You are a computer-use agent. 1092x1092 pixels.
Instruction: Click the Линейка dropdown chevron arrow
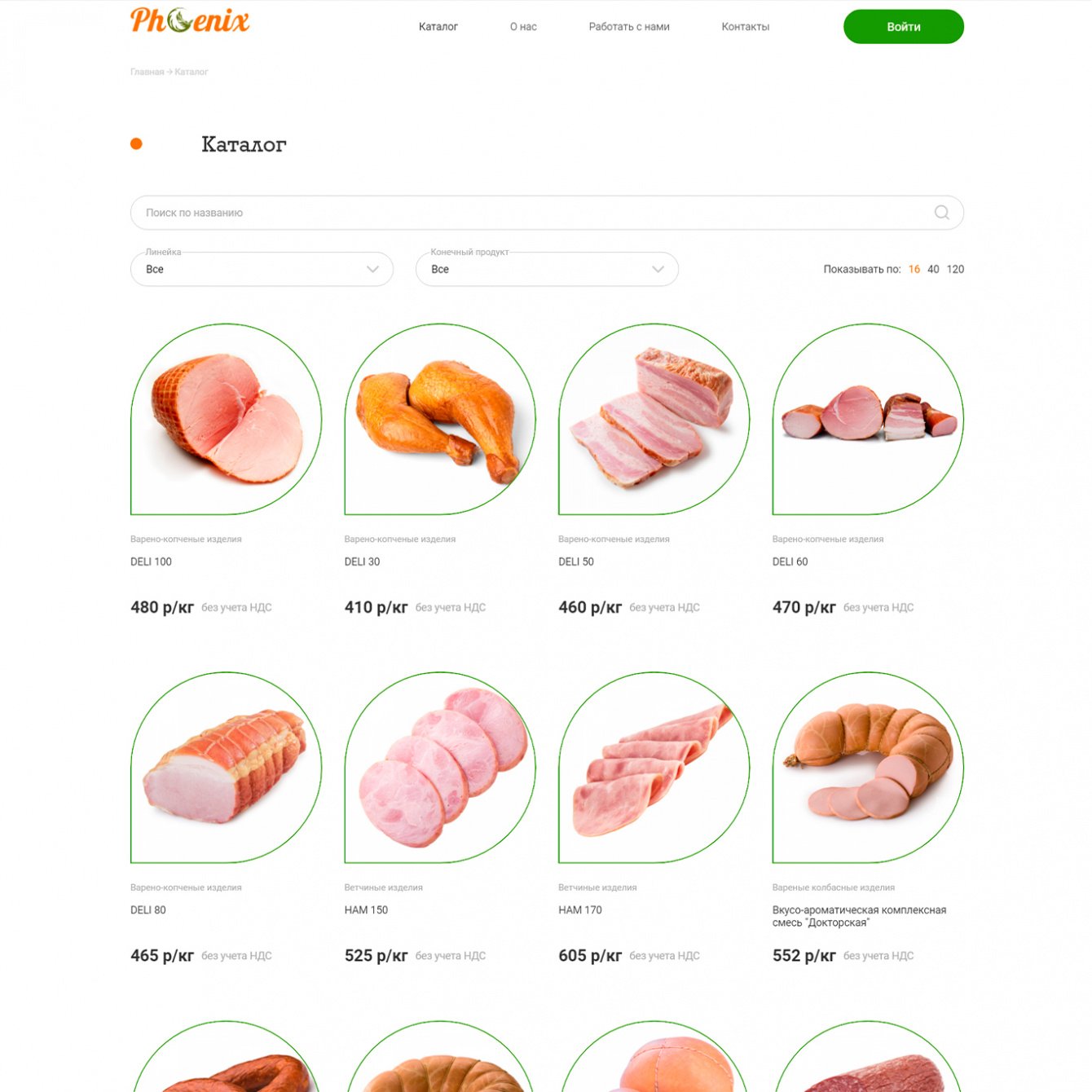click(373, 270)
